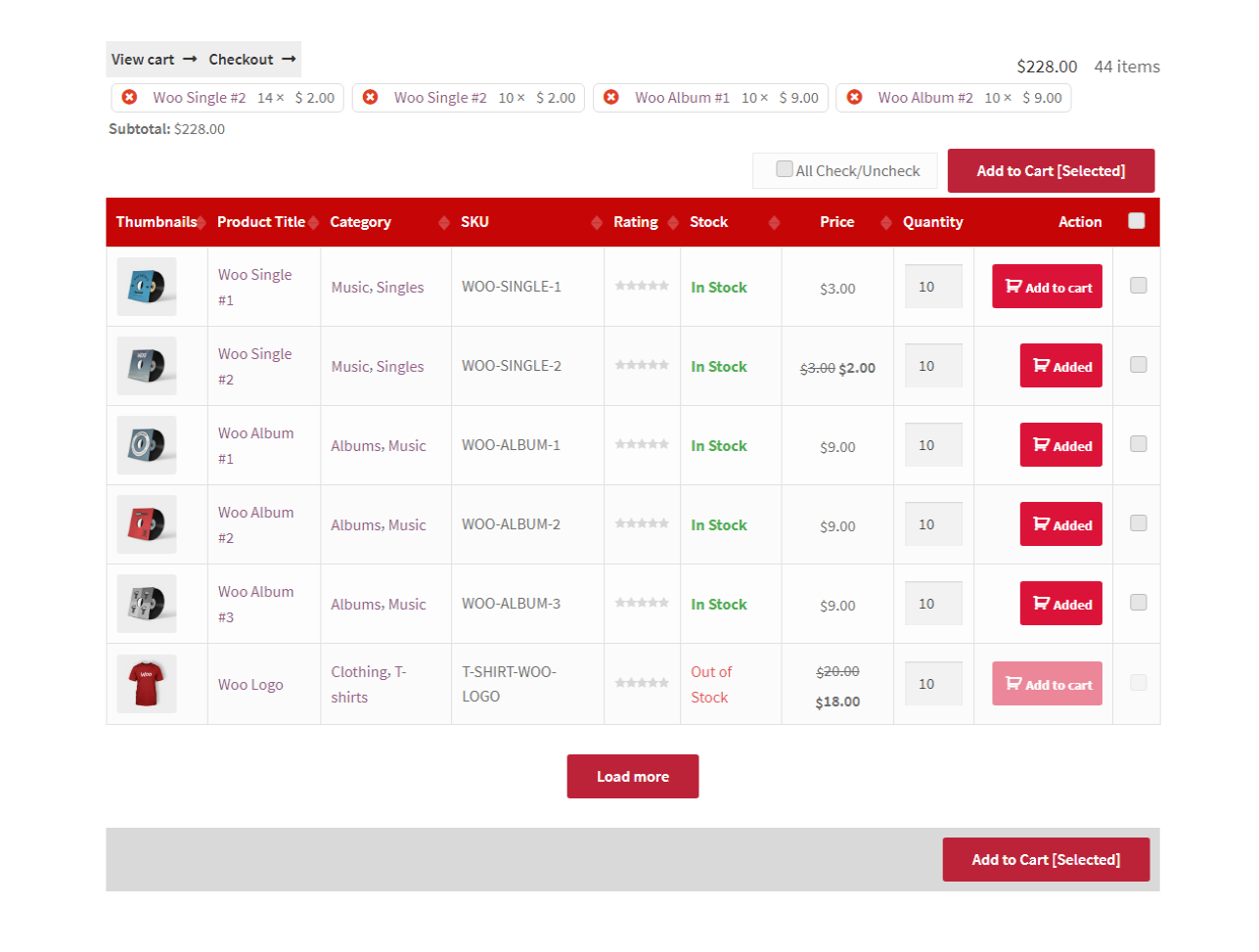The height and width of the screenshot is (952, 1259).
Task: Click the Price column sort icon
Action: [886, 223]
